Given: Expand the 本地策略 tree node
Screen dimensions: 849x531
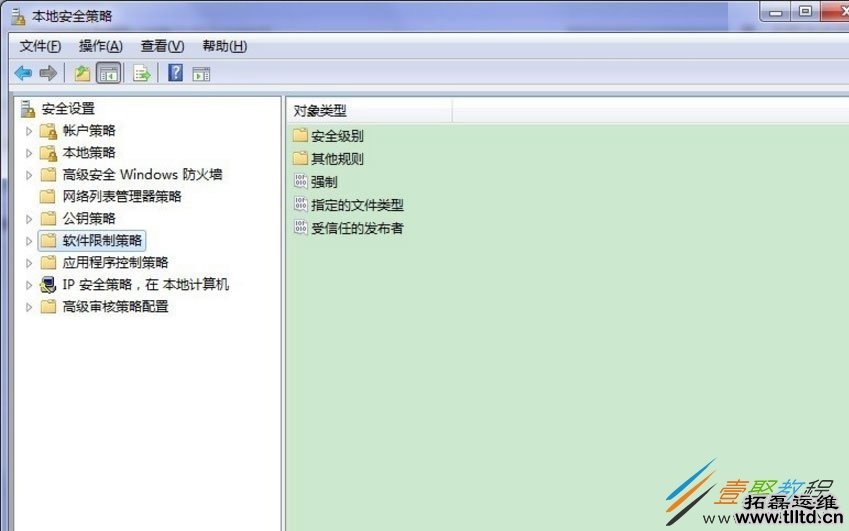Looking at the screenshot, I should [x=29, y=153].
